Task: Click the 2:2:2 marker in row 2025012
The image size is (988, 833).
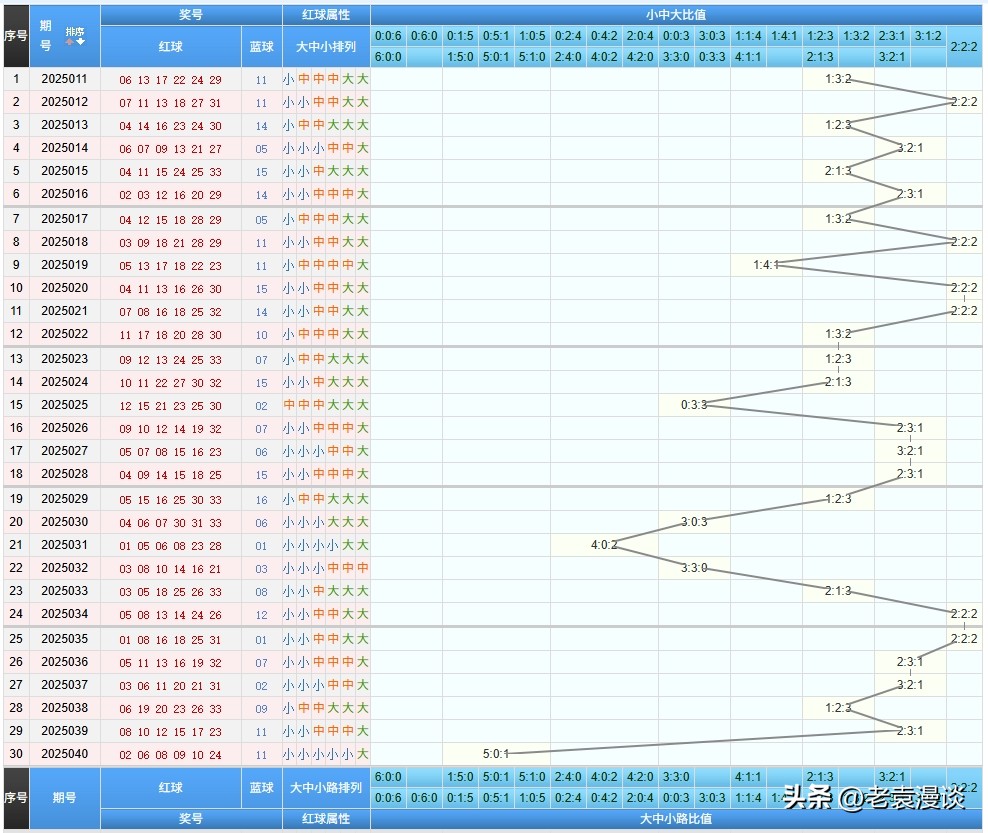Action: (x=964, y=102)
